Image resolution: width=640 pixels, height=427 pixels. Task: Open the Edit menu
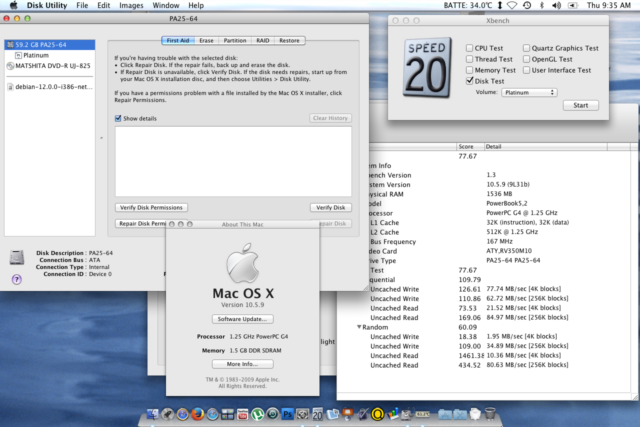coord(104,5)
